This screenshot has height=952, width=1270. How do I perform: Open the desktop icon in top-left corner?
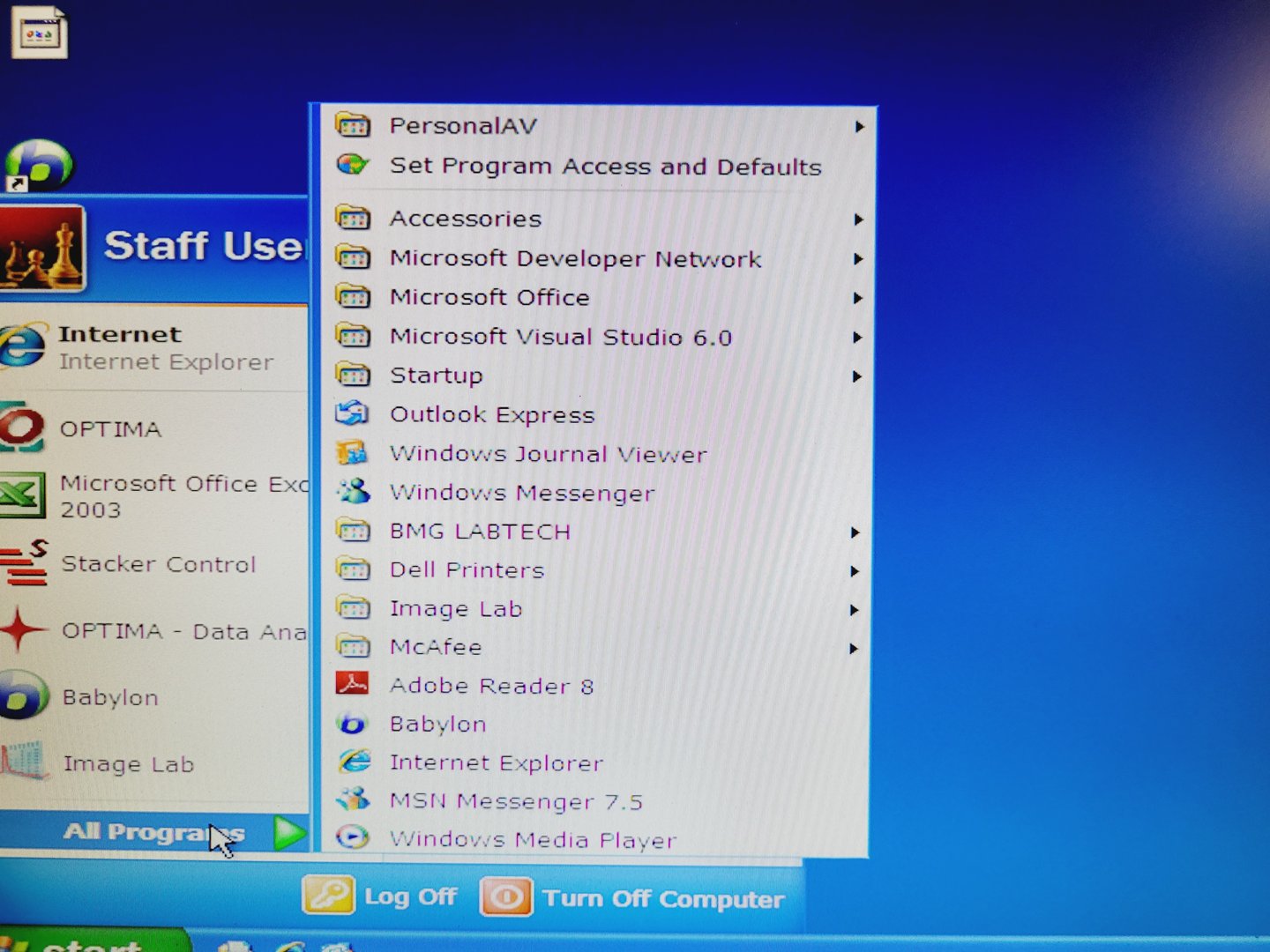(x=39, y=32)
